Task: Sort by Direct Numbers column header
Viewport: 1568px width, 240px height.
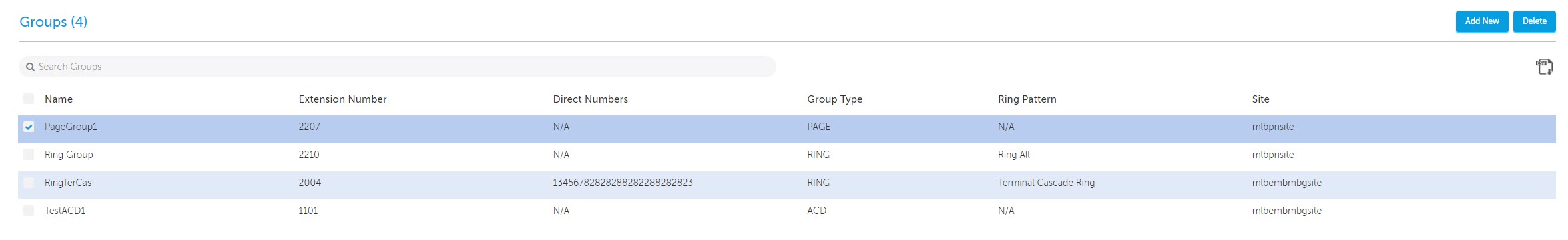Action: pos(590,99)
